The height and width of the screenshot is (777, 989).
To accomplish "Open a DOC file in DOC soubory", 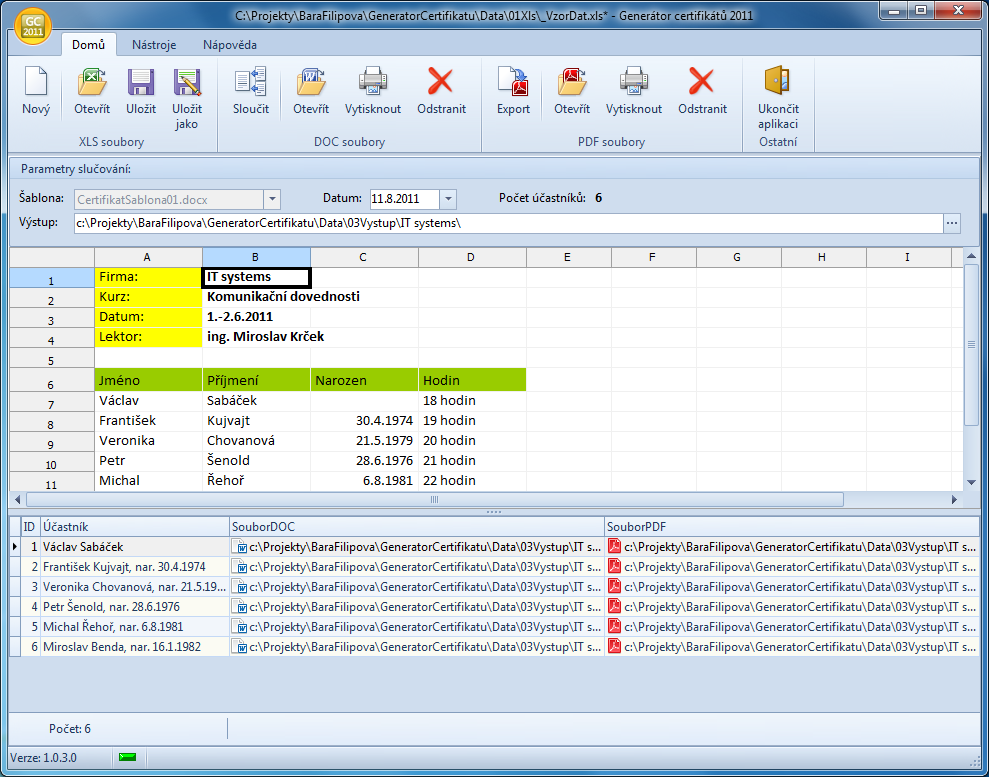I will 310,91.
